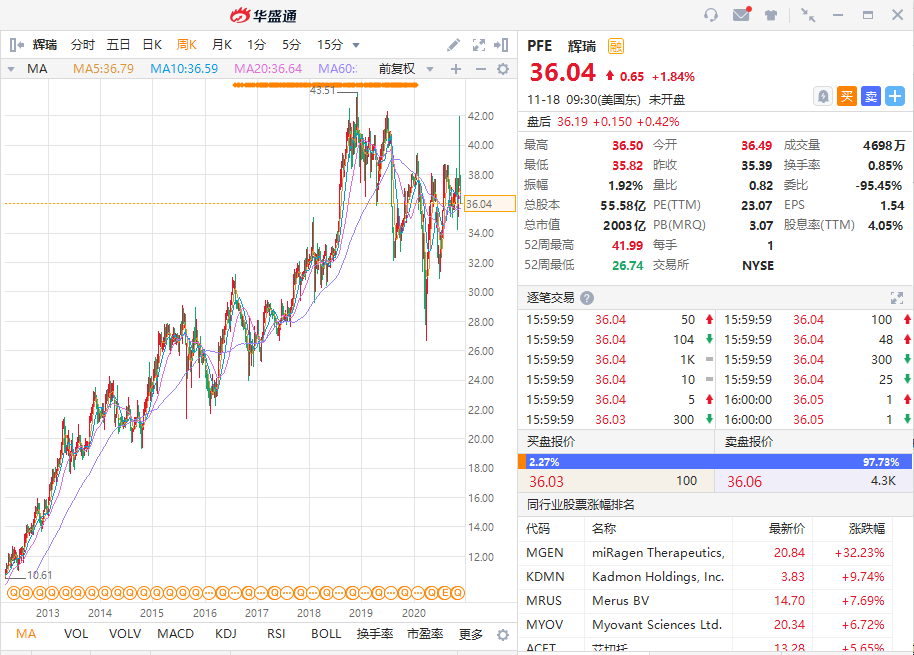Click the E earnings marker on timeline
914x655 pixels.
[445, 593]
